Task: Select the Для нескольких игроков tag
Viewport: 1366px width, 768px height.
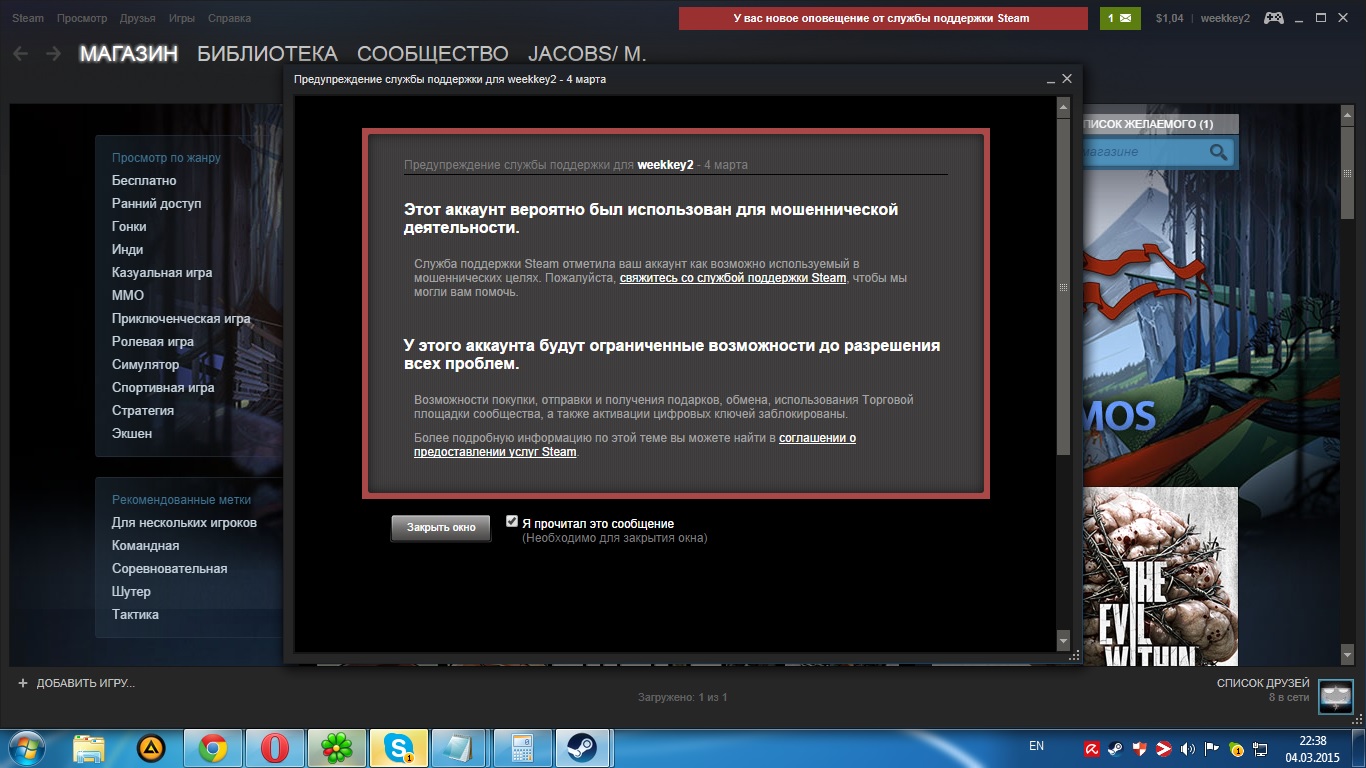Action: click(184, 523)
